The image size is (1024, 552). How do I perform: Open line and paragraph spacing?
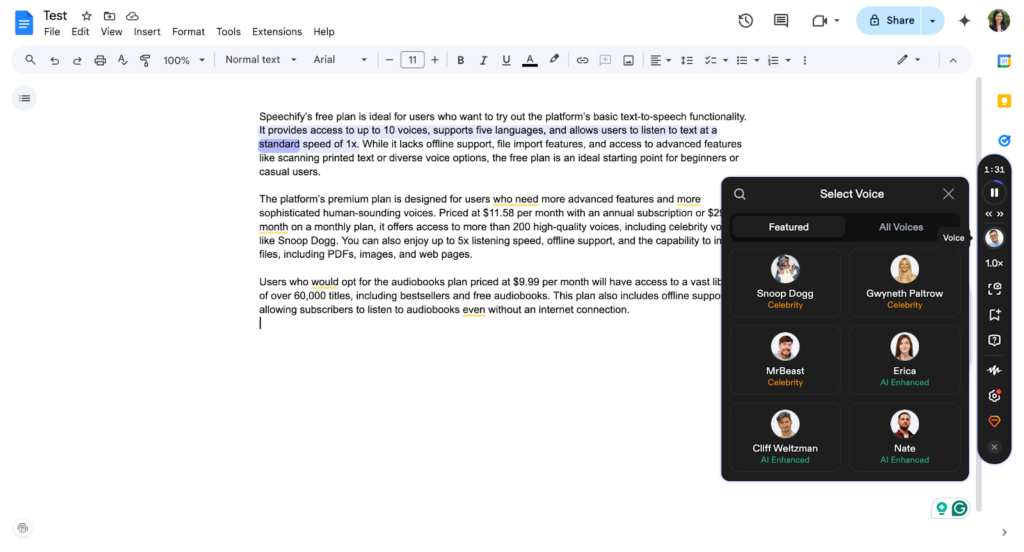686,60
